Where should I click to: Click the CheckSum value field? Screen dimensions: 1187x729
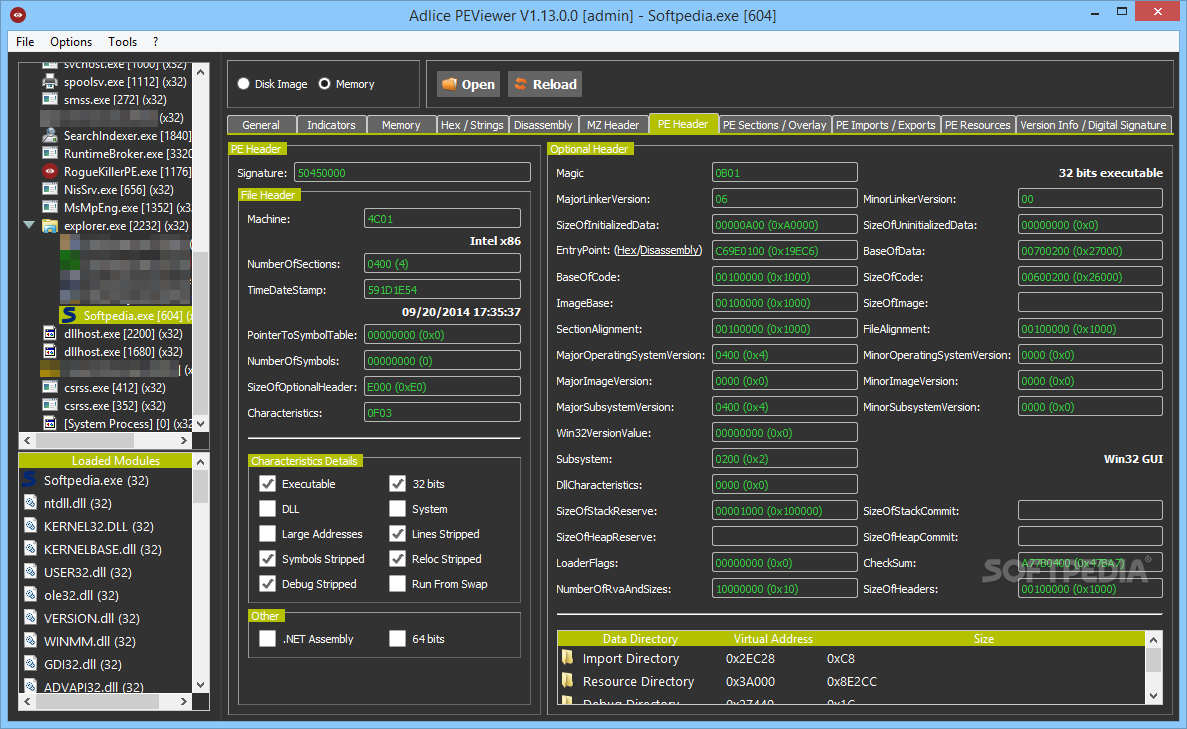(x=1090, y=562)
